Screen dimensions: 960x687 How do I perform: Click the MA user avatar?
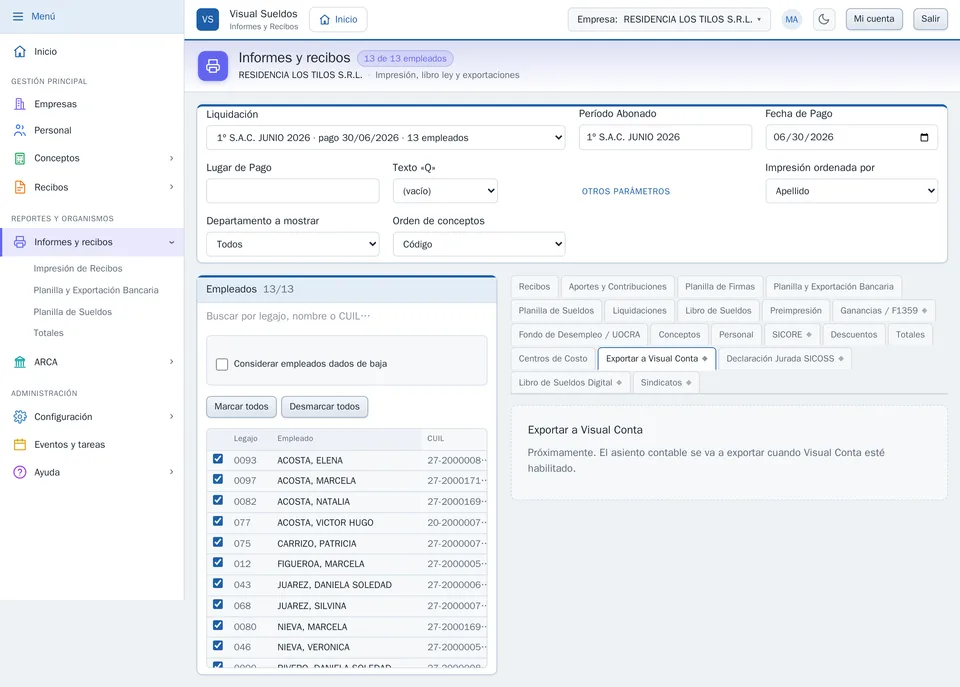pyautogui.click(x=792, y=19)
